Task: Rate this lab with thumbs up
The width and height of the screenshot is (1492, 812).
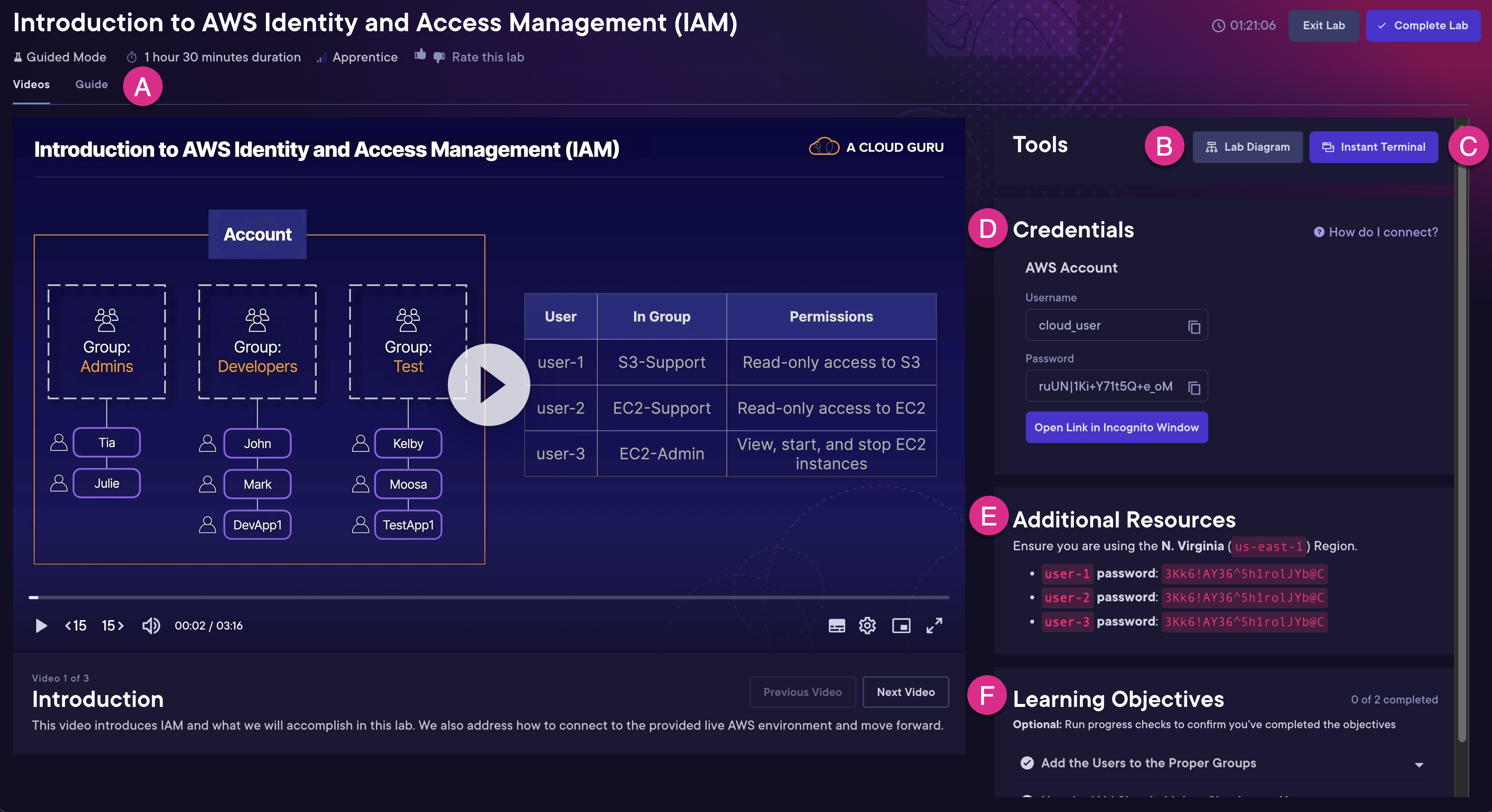Action: [x=421, y=56]
